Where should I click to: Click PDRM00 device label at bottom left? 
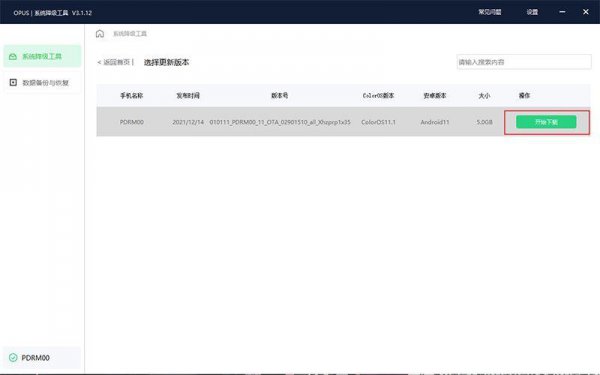coord(35,358)
